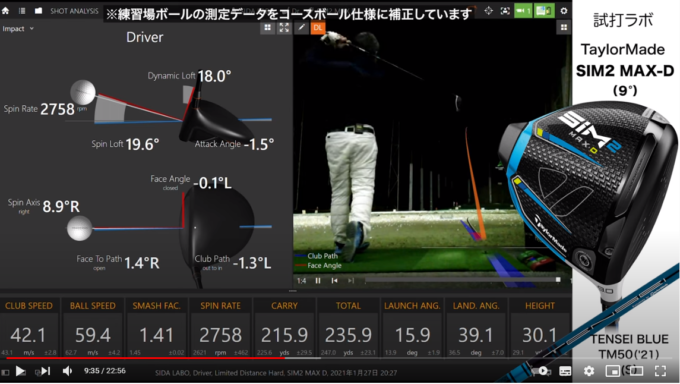Toggle the orange DL view button
This screenshot has height=384, width=680.
pyautogui.click(x=318, y=28)
